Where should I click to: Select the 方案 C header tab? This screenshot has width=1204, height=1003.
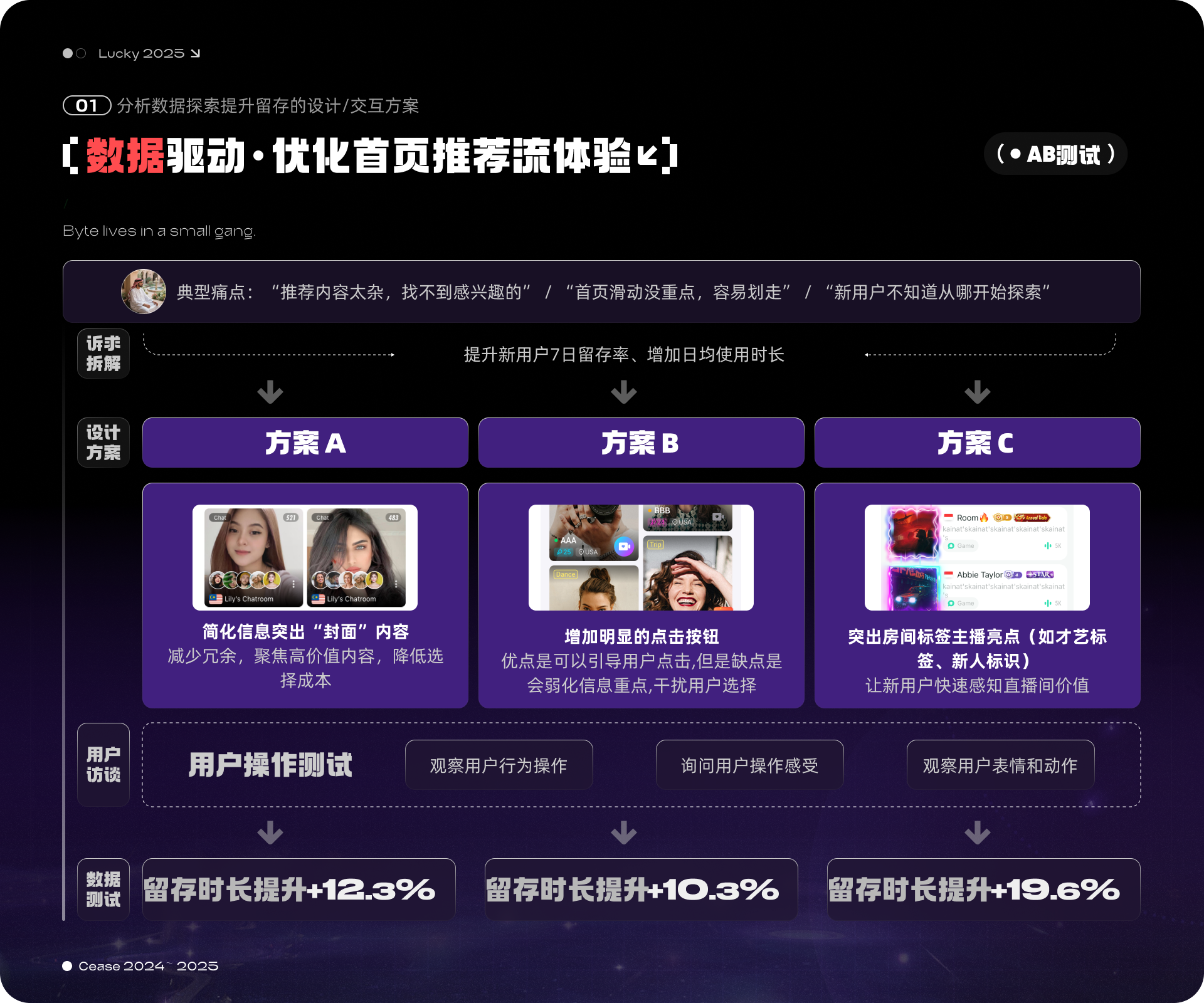pyautogui.click(x=977, y=443)
